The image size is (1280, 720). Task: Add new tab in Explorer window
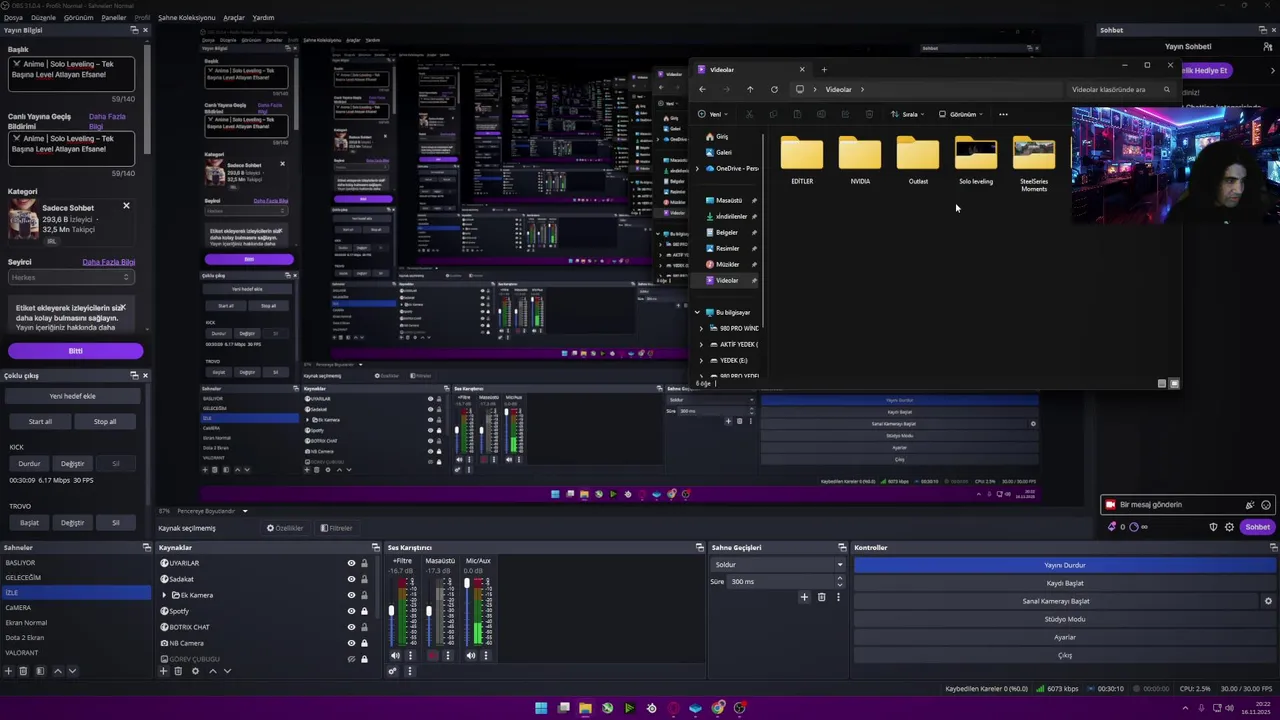(x=824, y=69)
